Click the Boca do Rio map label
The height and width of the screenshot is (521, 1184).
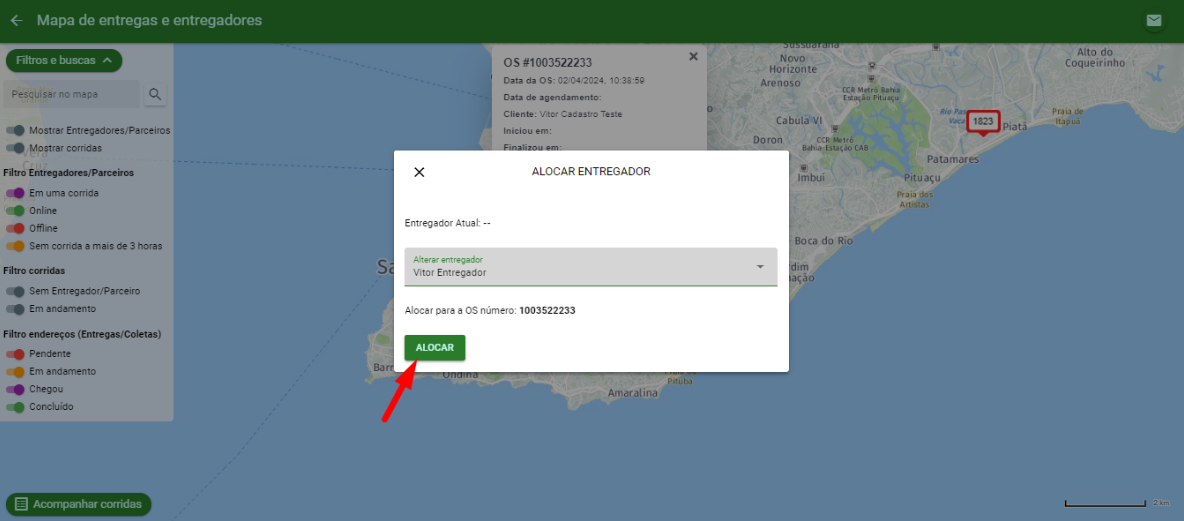824,241
